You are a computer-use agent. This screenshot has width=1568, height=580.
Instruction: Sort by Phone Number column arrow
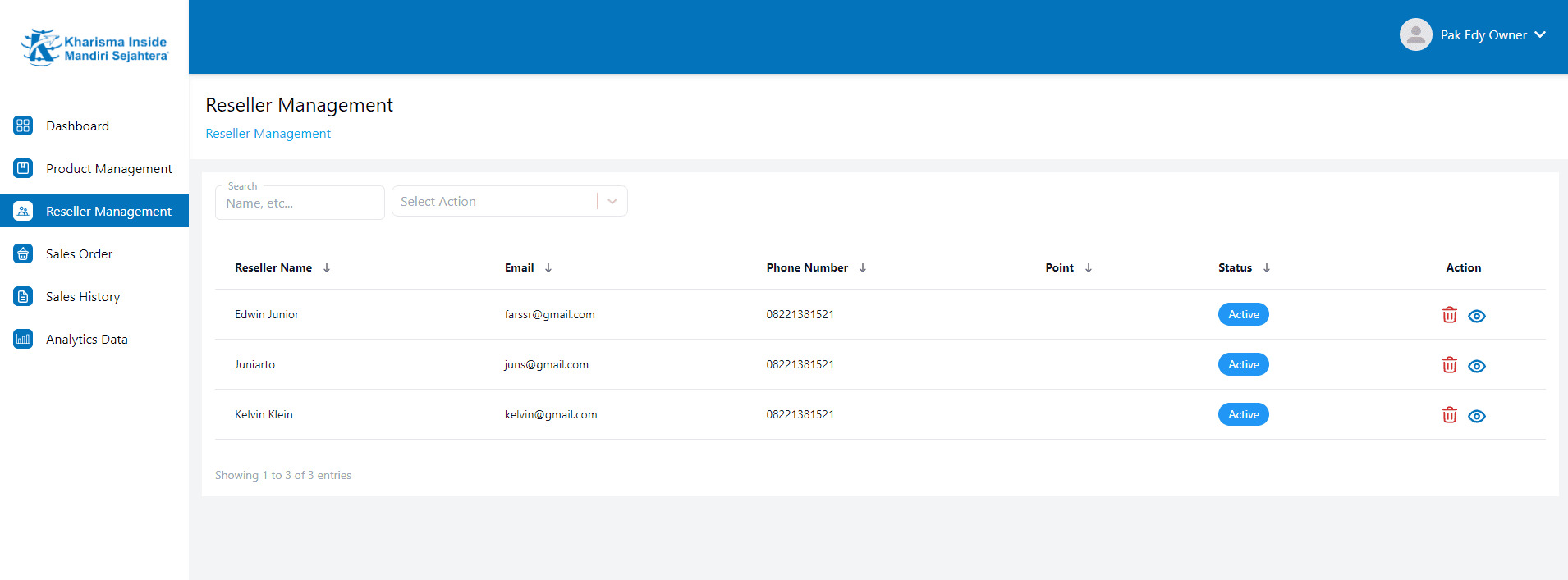[863, 267]
